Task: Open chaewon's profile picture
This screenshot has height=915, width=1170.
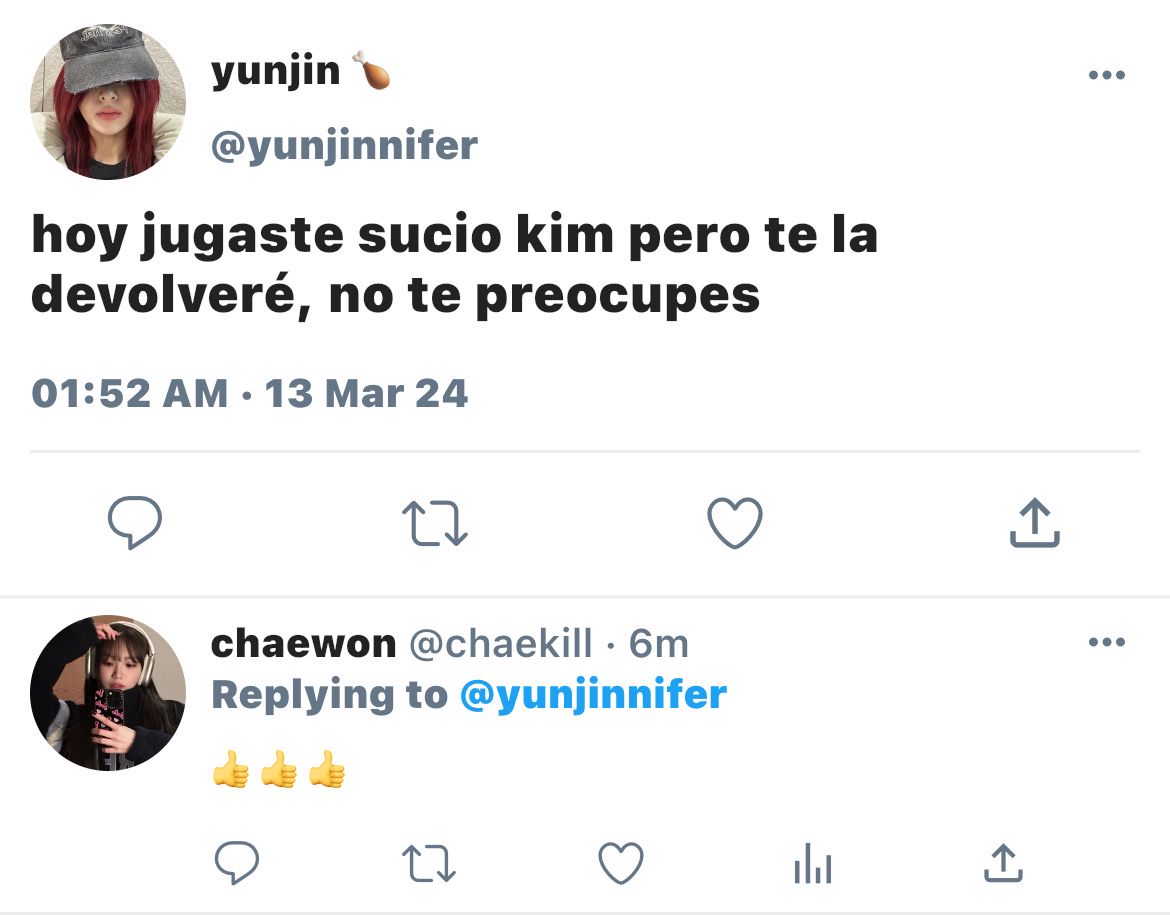Action: [x=108, y=693]
